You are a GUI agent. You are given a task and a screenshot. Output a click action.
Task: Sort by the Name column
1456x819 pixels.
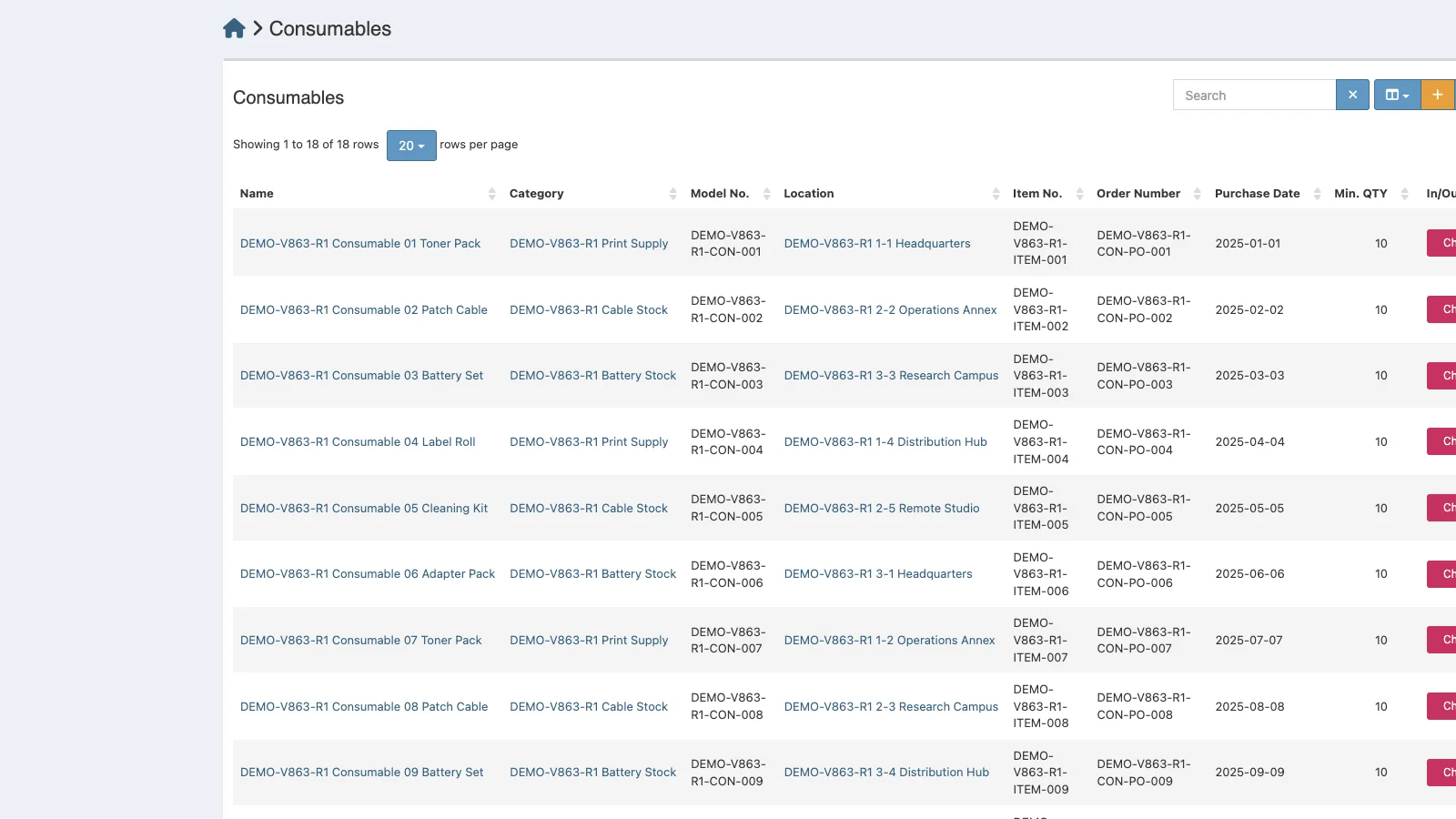tap(368, 194)
